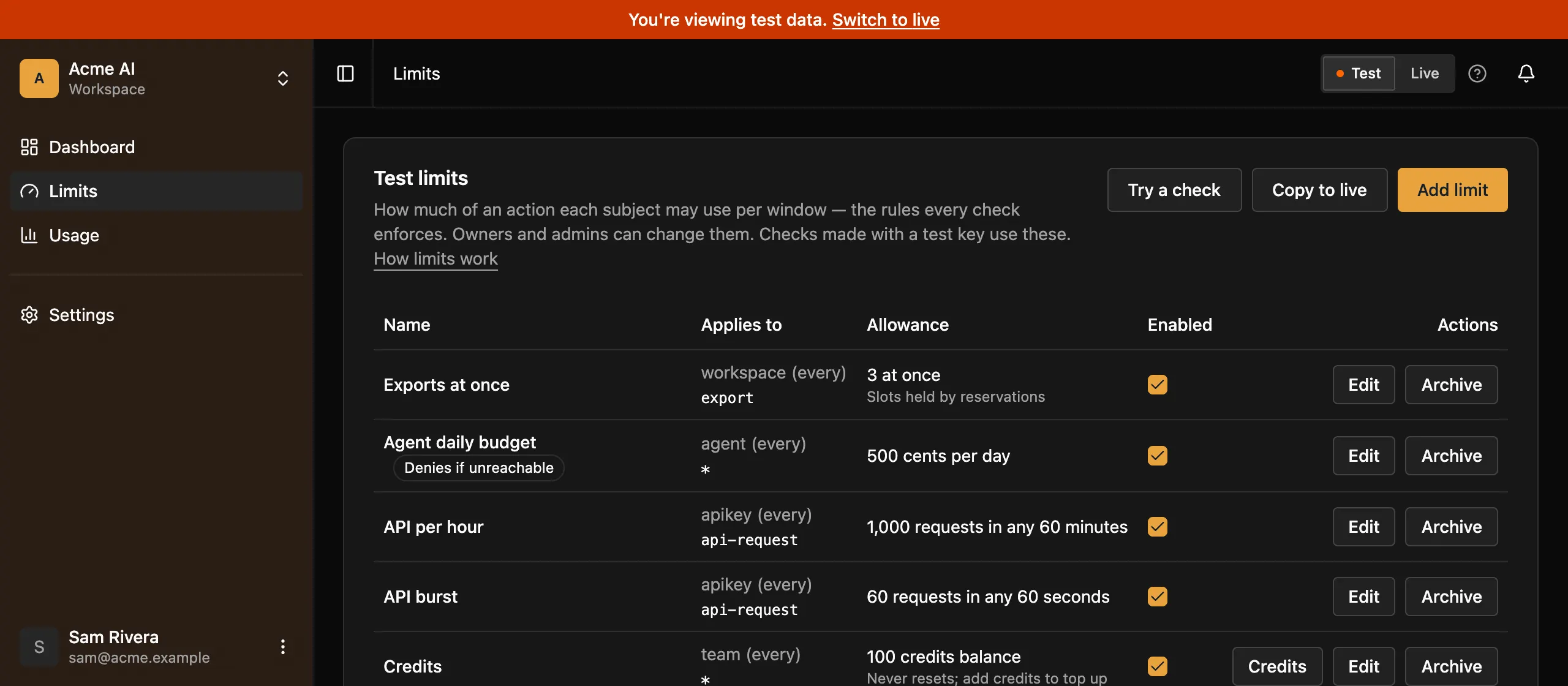1568x686 pixels.
Task: Switch to the Live environment tab
Action: pyautogui.click(x=1425, y=73)
